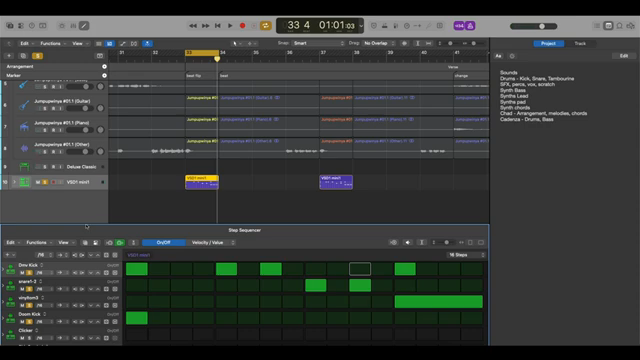
Task: Open the Mixer from control bar
Action: (x=73, y=26)
